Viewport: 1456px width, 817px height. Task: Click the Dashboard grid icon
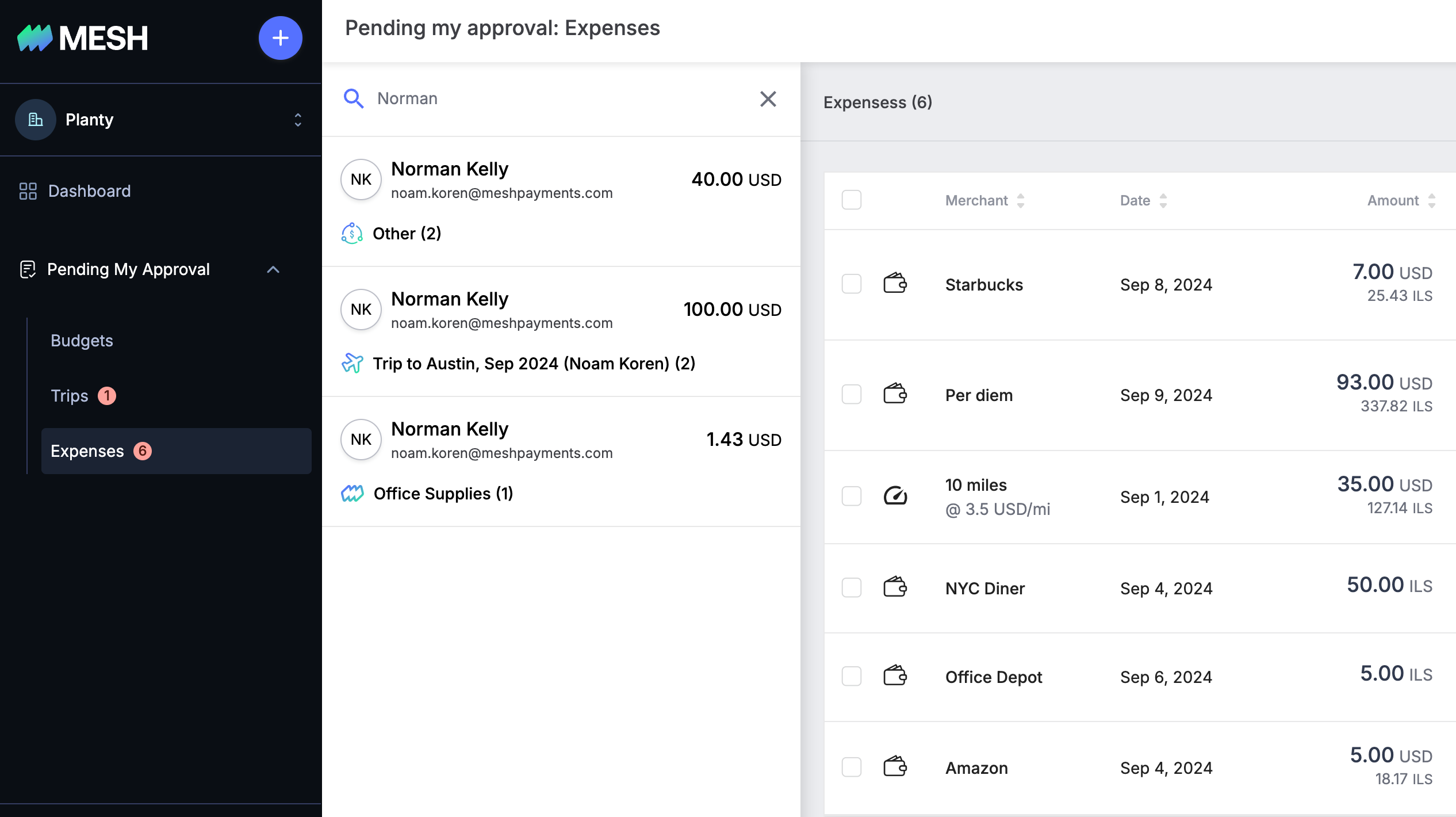click(28, 191)
